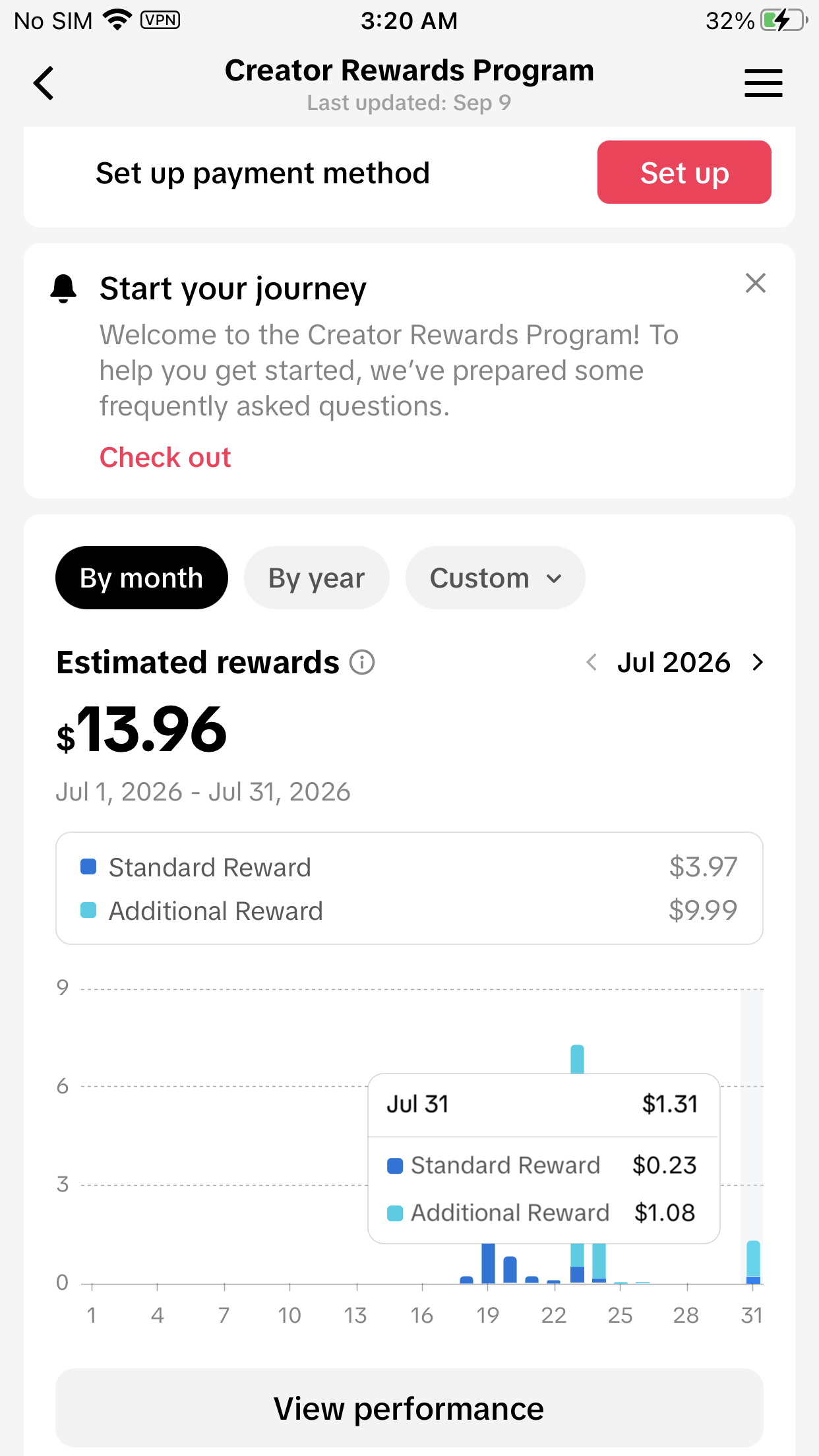This screenshot has height=1456, width=819.
Task: Open Estimated rewards info icon
Action: (361, 662)
